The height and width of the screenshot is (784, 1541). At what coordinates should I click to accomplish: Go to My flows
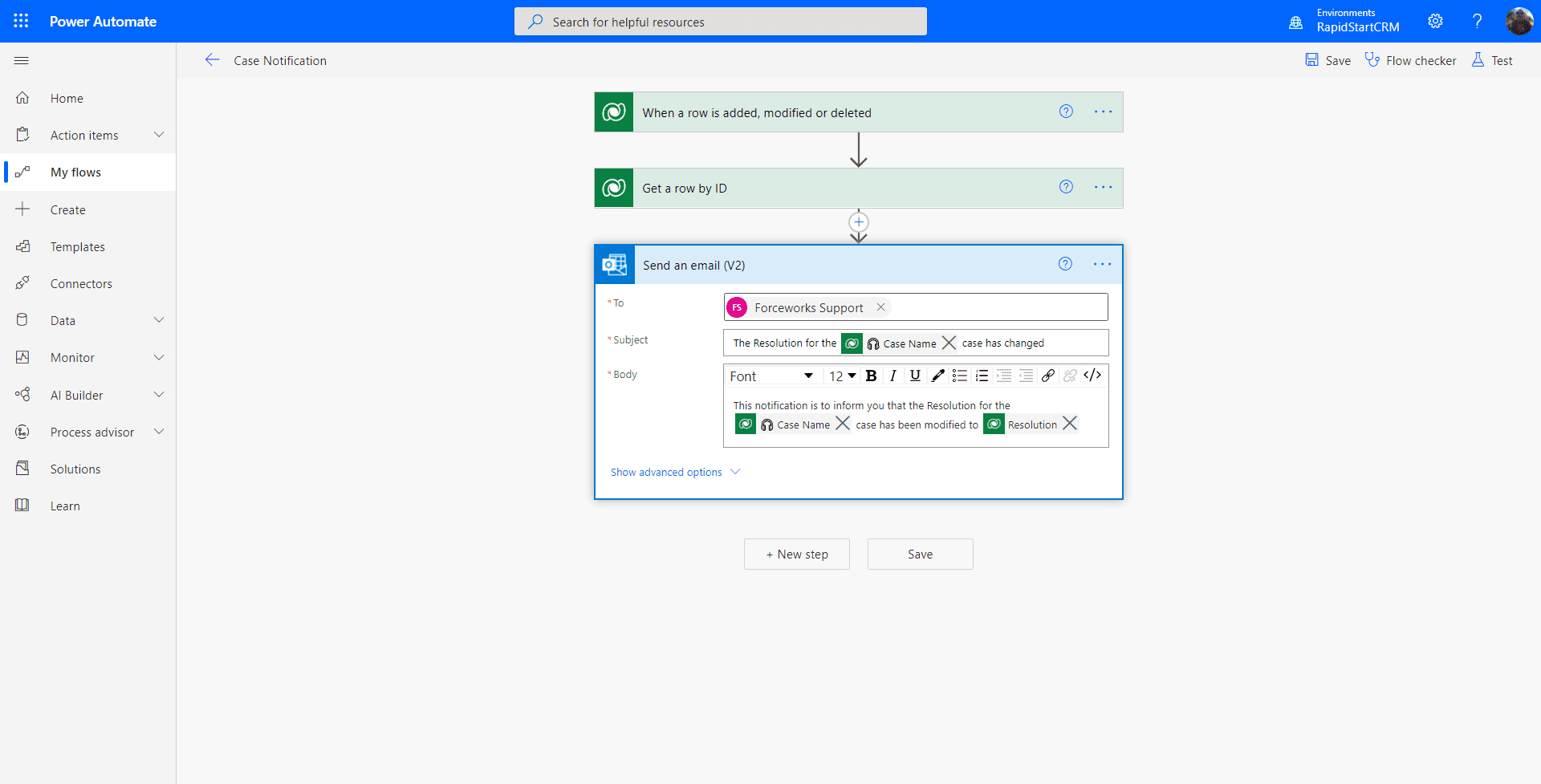click(x=76, y=171)
